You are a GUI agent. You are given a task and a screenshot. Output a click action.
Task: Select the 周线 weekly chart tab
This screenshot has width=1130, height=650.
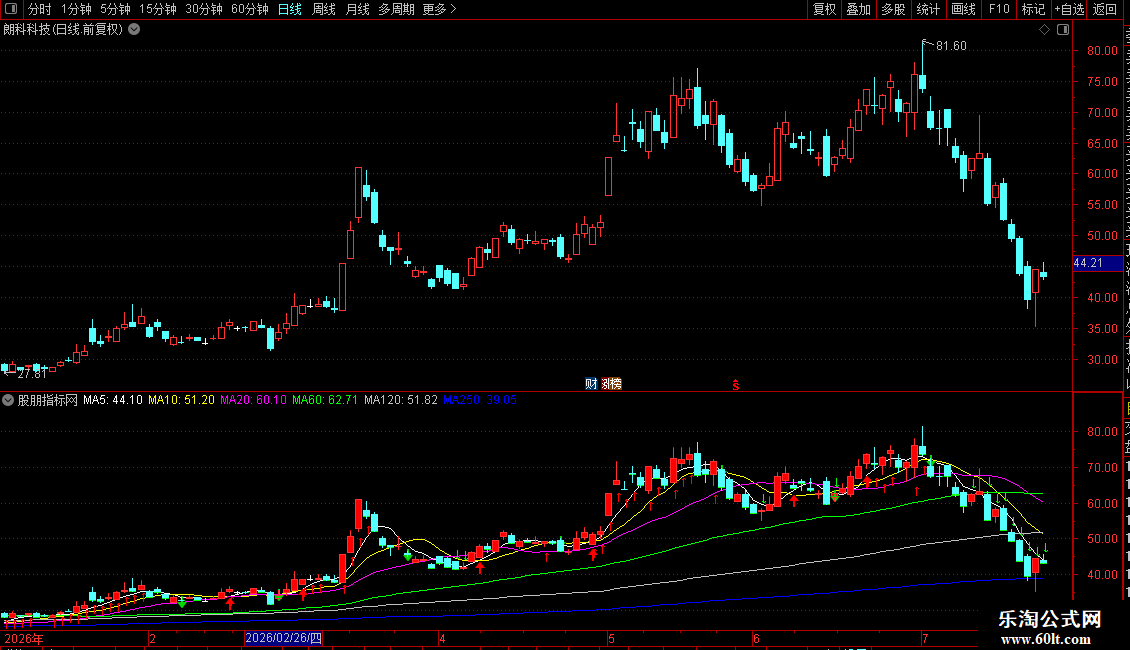pos(324,9)
